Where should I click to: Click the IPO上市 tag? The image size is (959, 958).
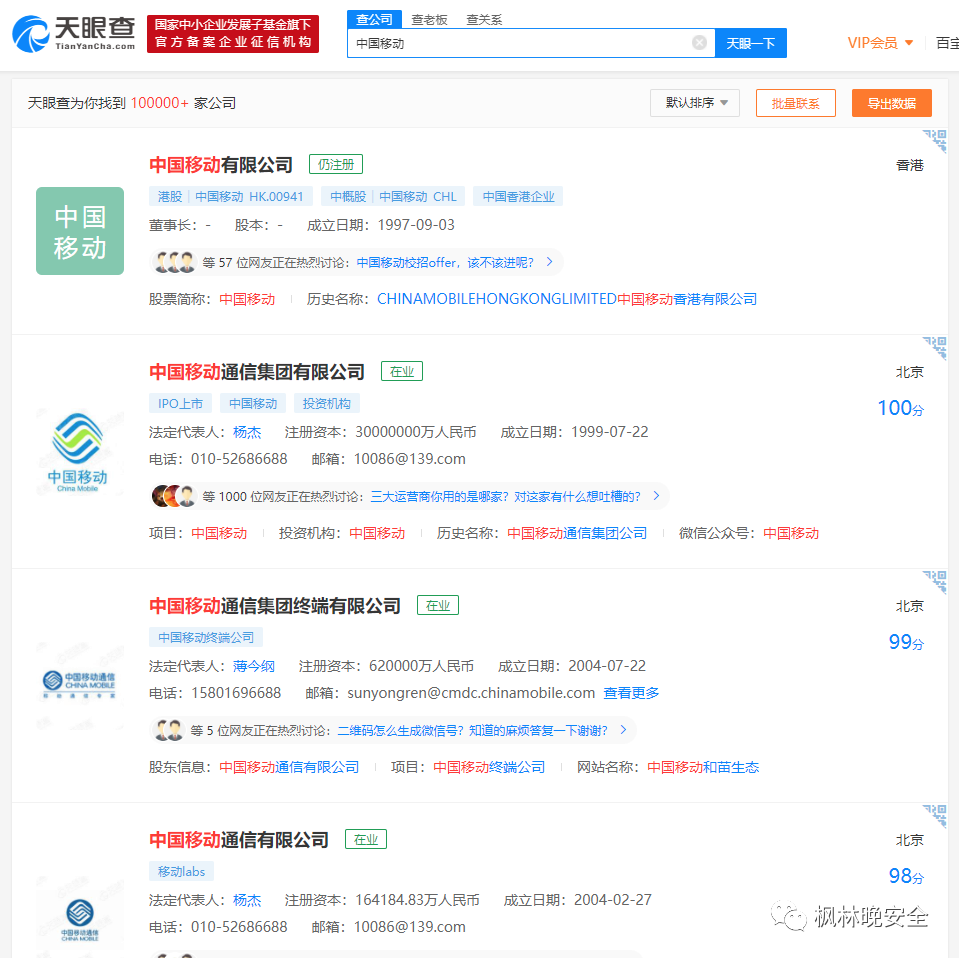(180, 403)
